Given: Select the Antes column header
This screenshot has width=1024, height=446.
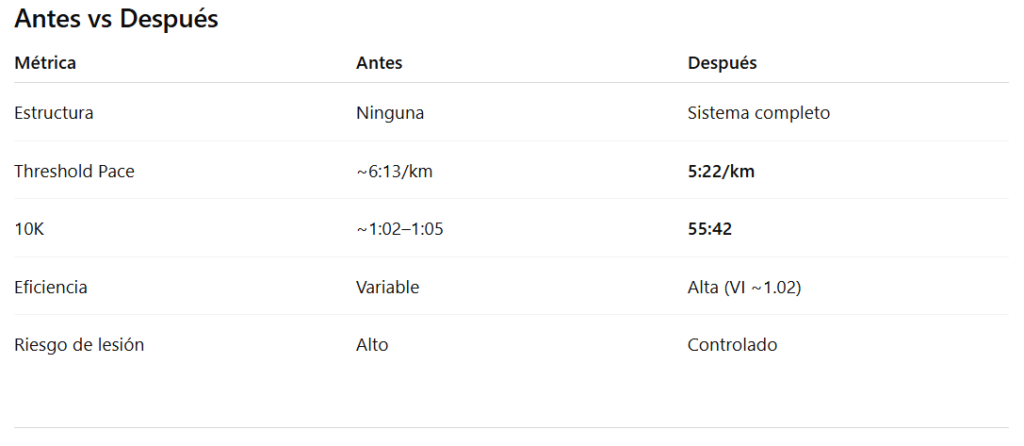Looking at the screenshot, I should pos(379,63).
